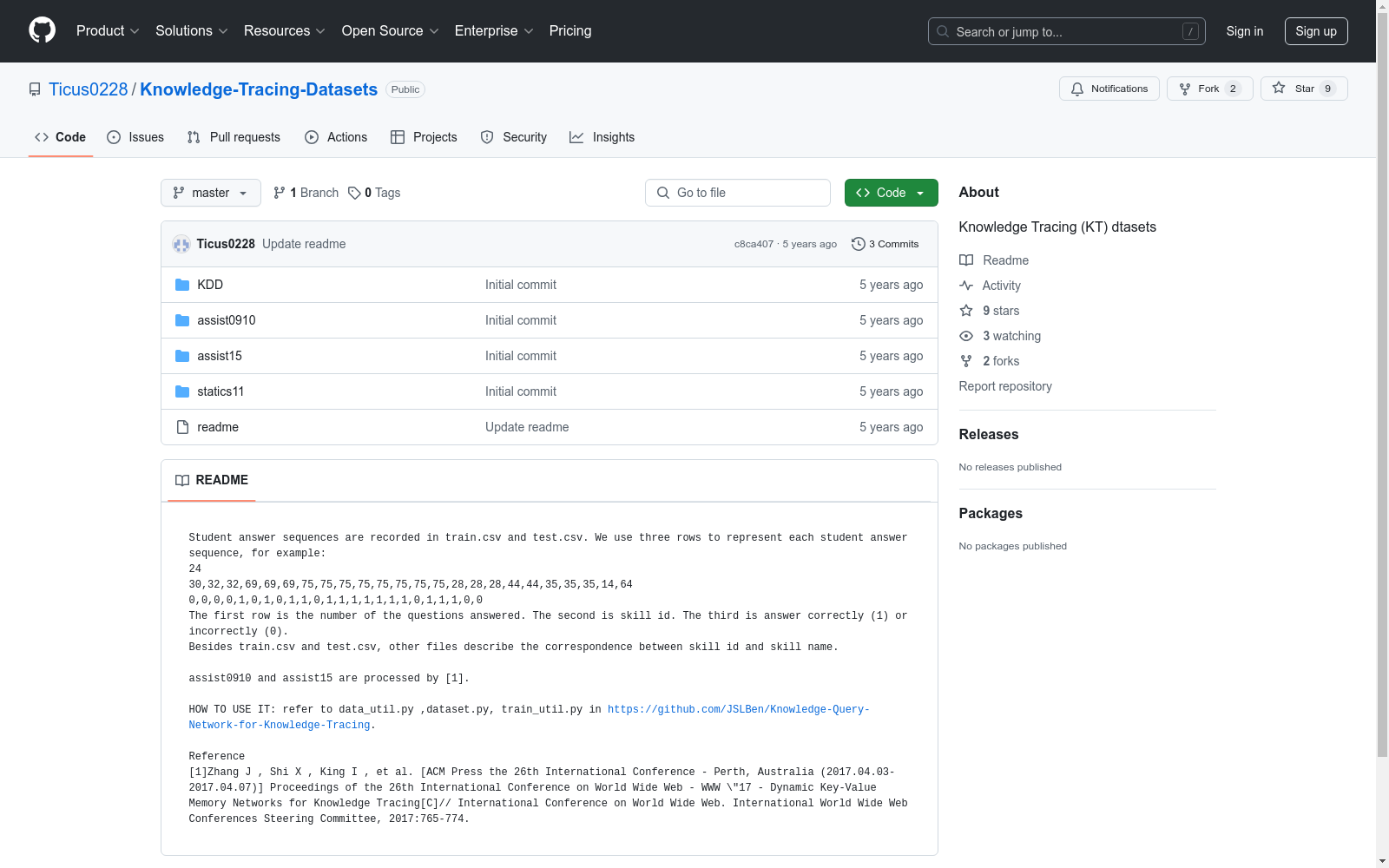
Task: Click the assist15 folder icon
Action: 182,356
